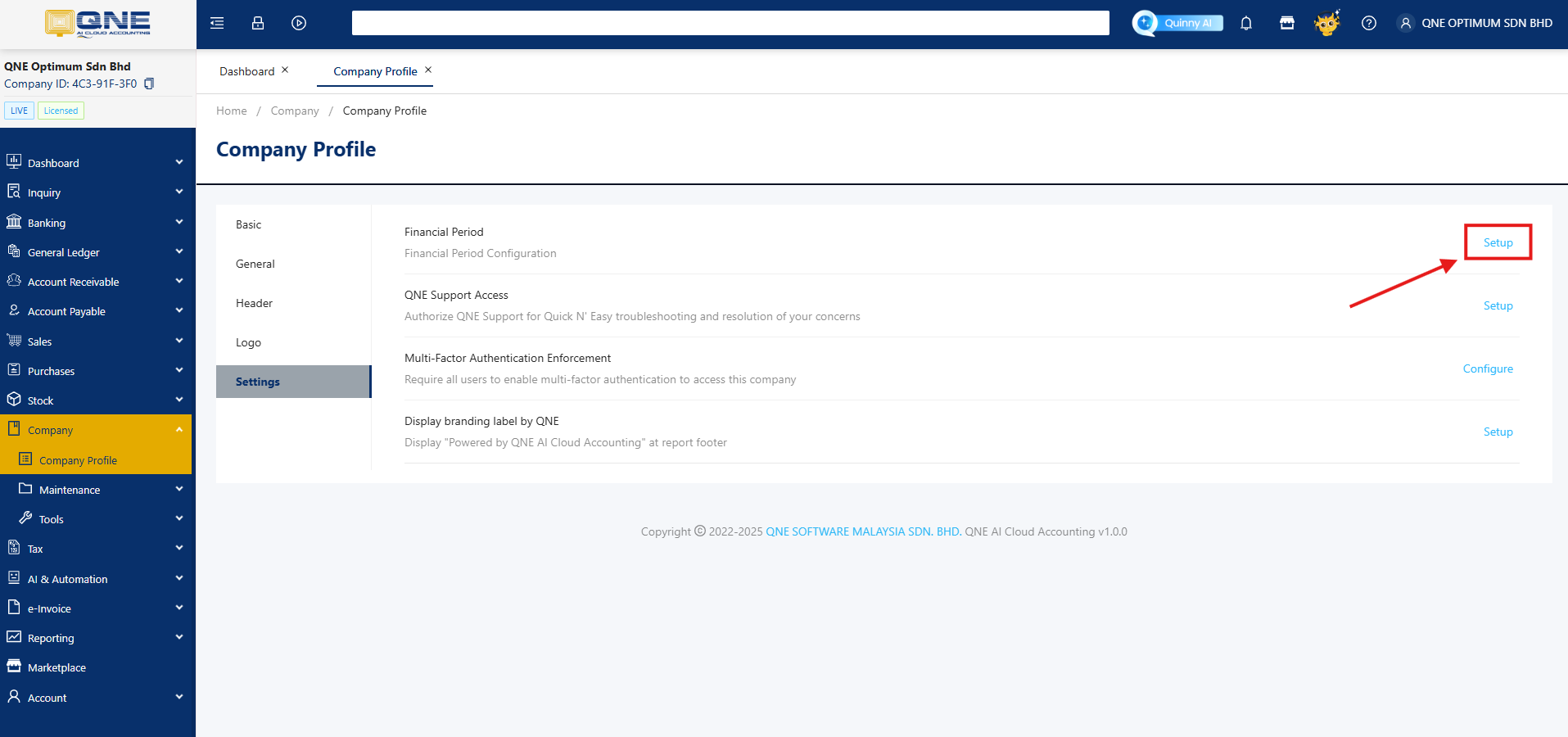
Task: Collapse the Company menu chevron
Action: [179, 429]
